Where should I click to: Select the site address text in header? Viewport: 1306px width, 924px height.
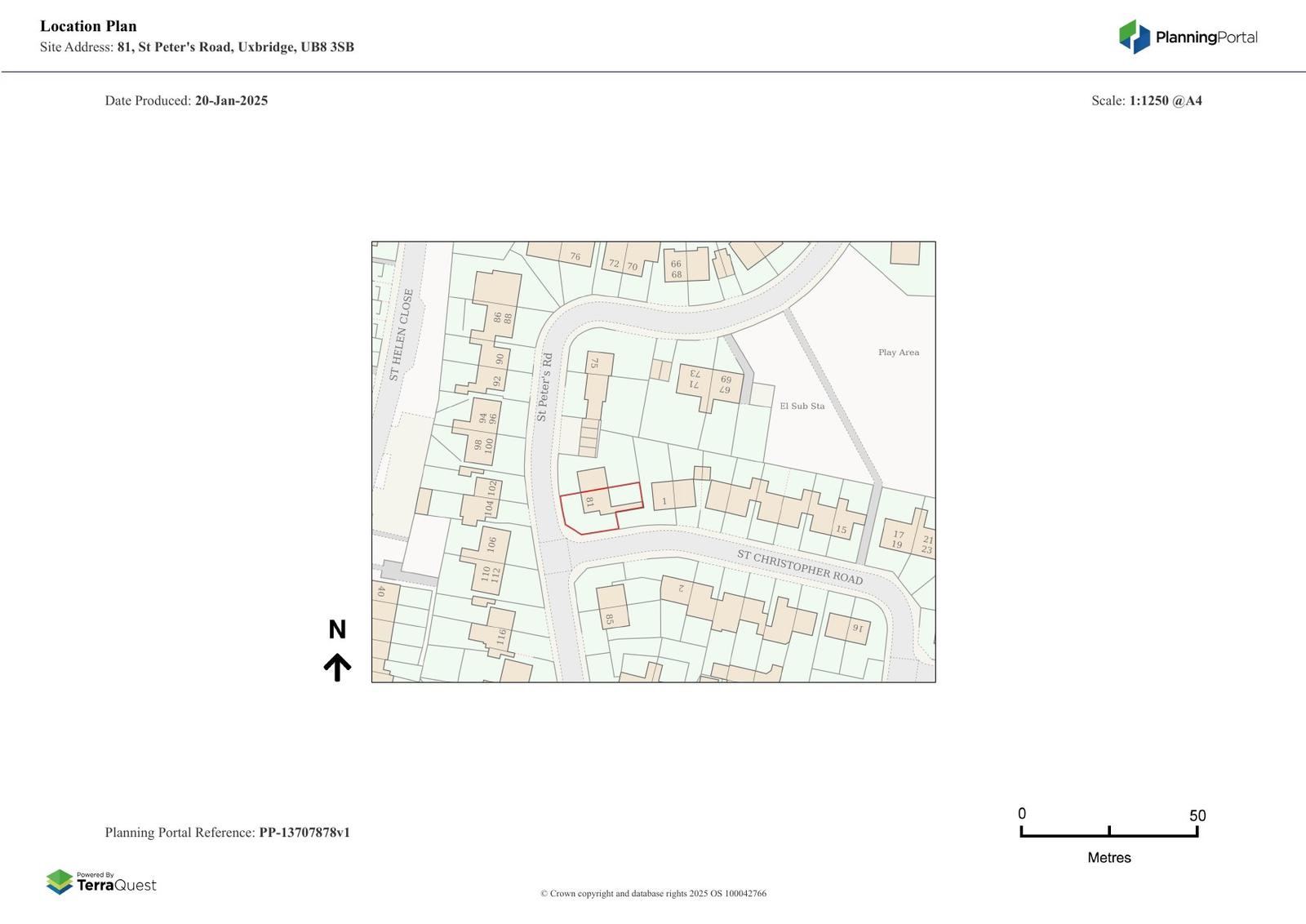[235, 47]
